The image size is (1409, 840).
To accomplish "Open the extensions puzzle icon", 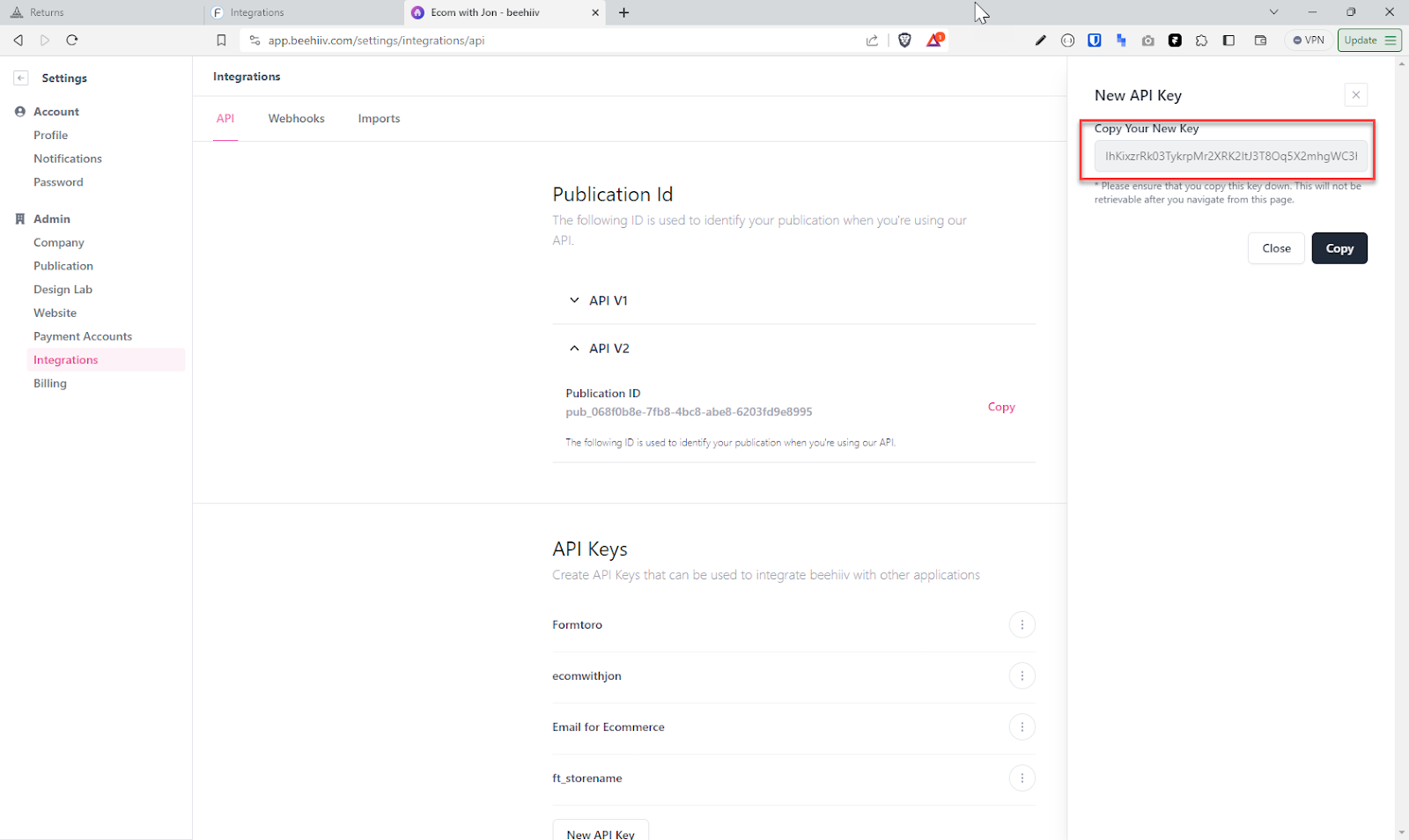I will pyautogui.click(x=1202, y=41).
